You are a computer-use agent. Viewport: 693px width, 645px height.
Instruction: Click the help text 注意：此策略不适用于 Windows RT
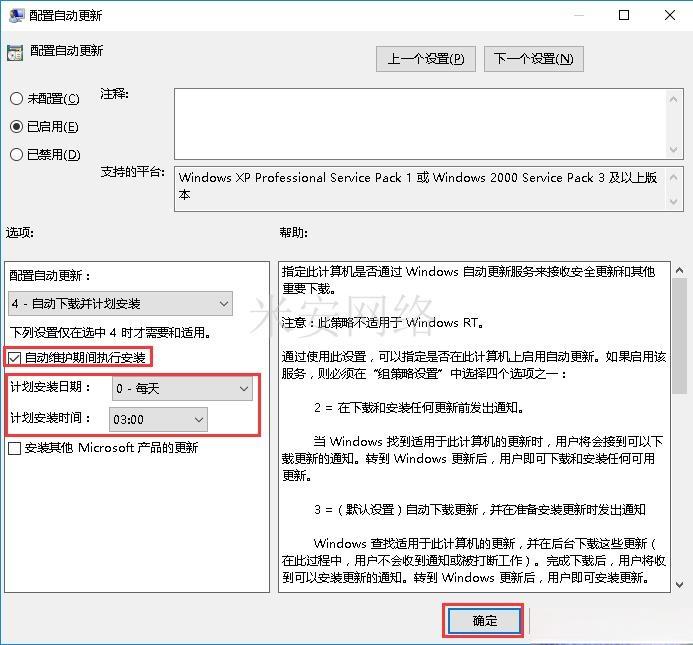click(x=382, y=323)
